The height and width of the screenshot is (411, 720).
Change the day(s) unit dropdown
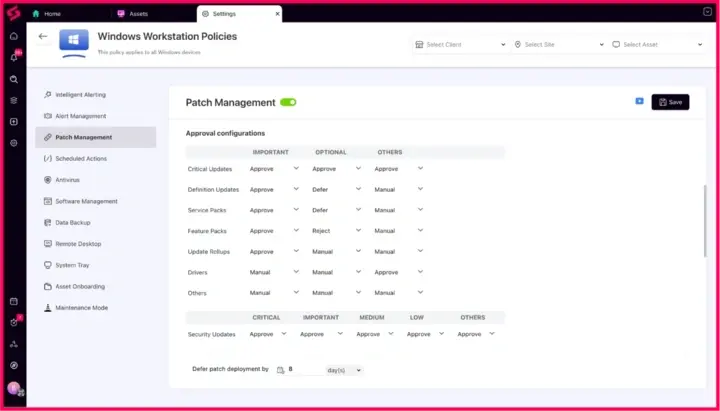pos(344,370)
